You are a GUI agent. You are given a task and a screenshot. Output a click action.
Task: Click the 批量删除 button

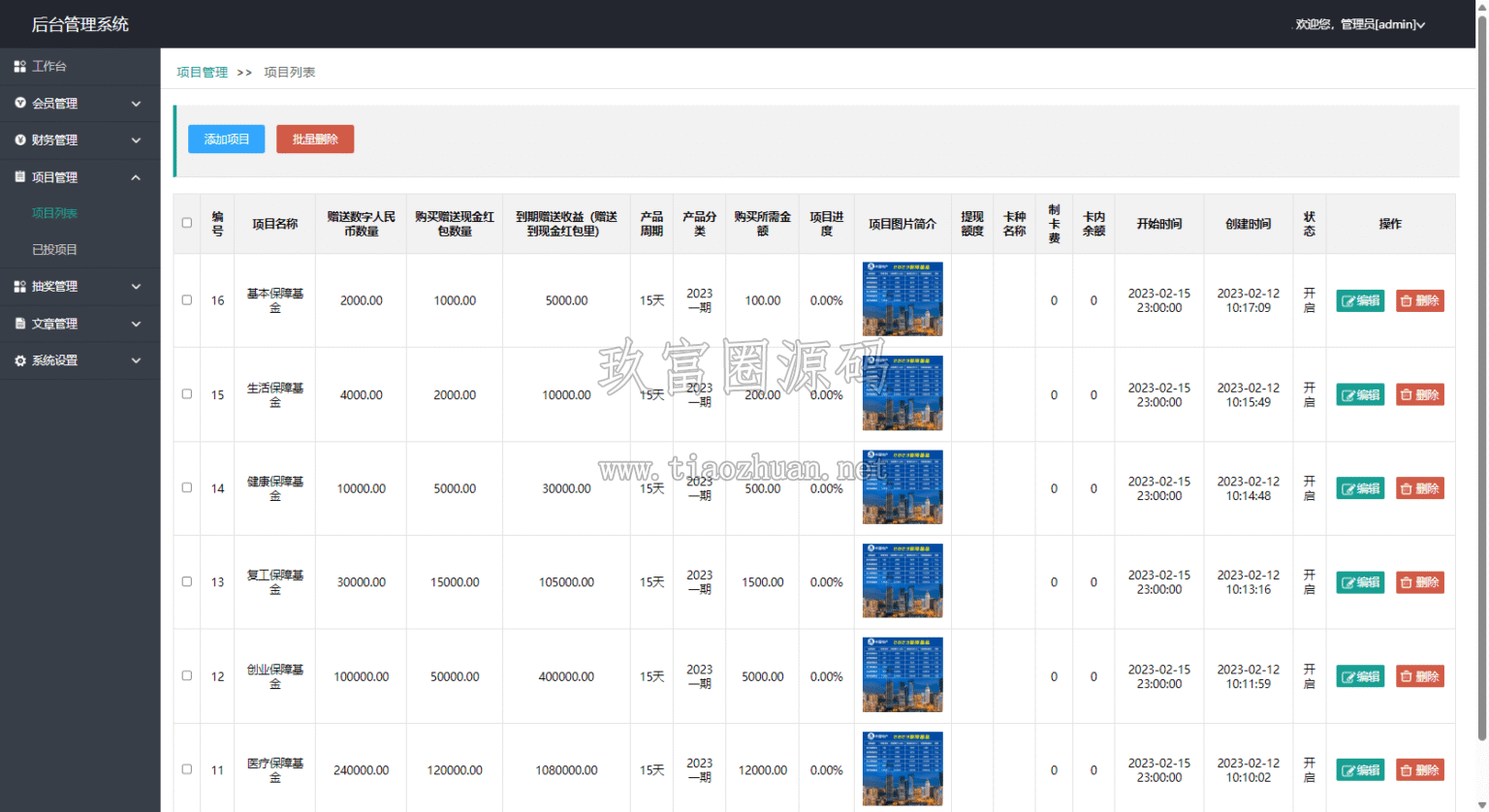[315, 139]
